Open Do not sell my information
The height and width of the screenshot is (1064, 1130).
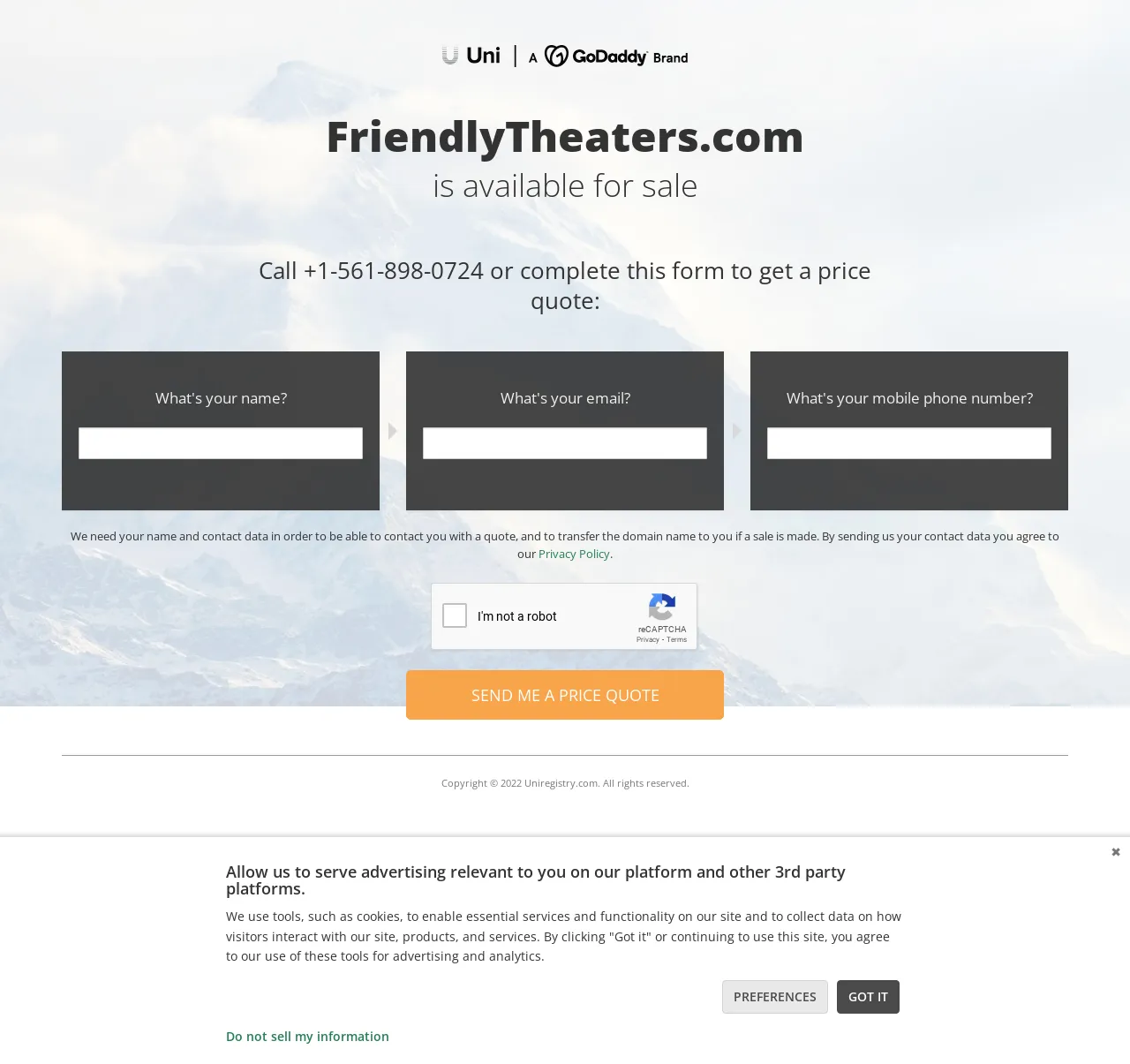pyautogui.click(x=307, y=1037)
